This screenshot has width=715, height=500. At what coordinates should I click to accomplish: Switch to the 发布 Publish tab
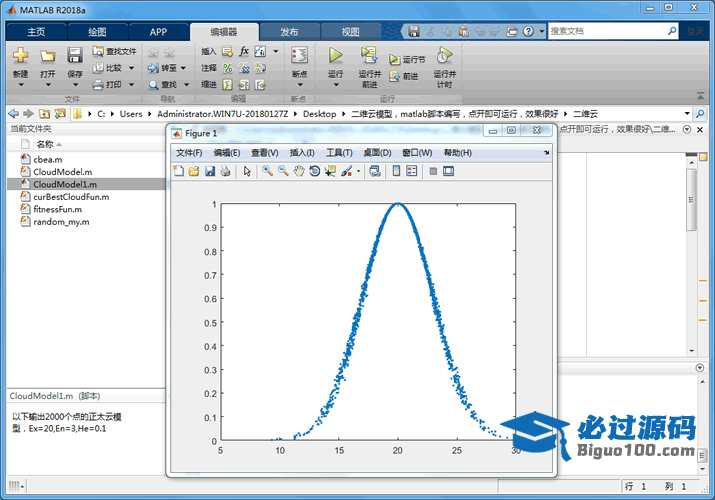coord(289,32)
